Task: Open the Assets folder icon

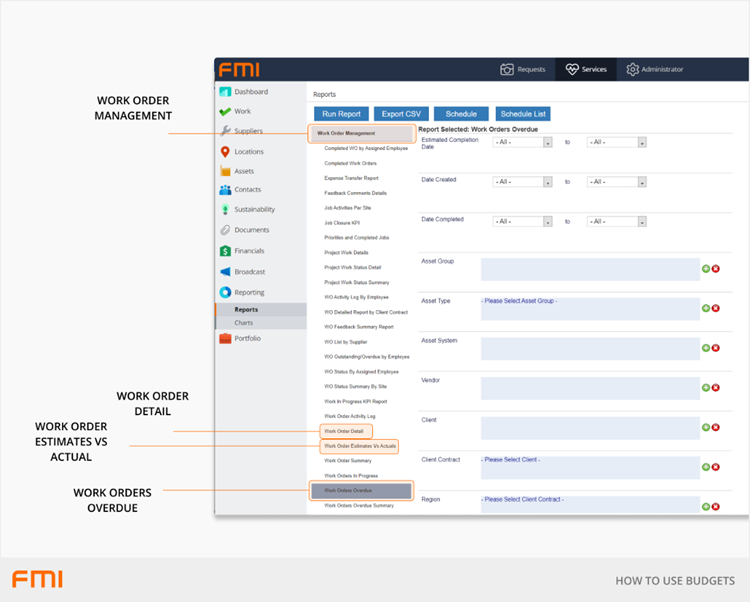Action: point(226,171)
